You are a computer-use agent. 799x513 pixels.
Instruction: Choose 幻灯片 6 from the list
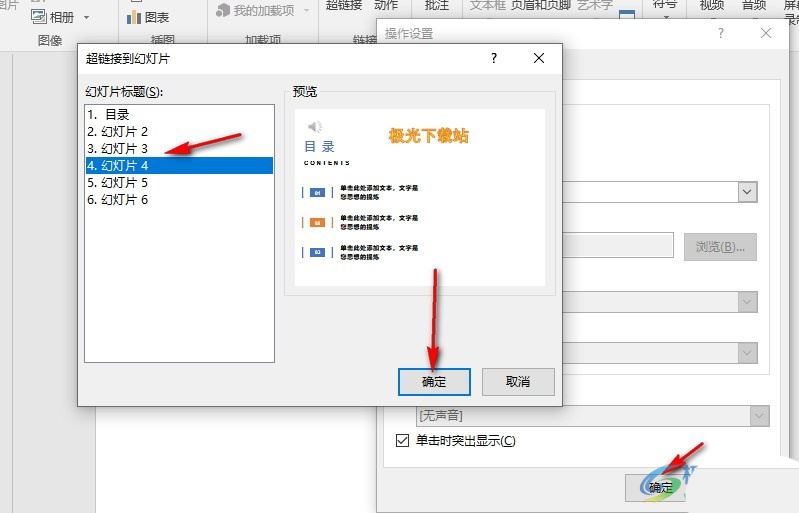tap(117, 200)
